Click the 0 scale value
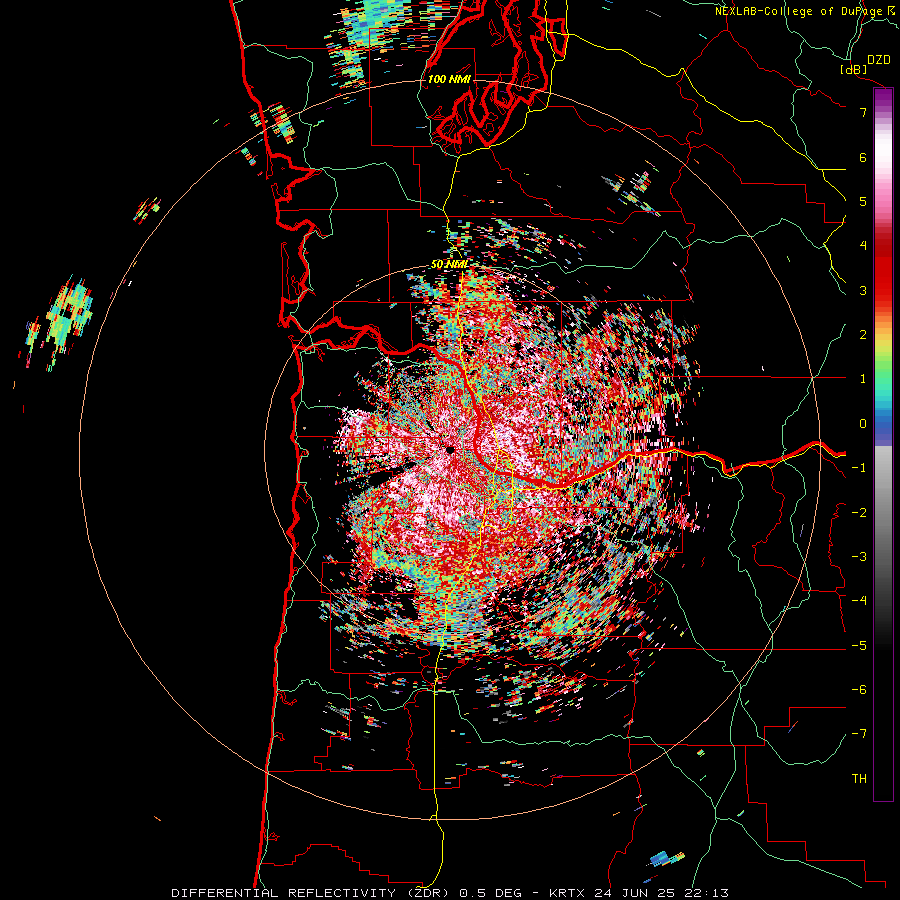900x900 pixels. pyautogui.click(x=863, y=424)
